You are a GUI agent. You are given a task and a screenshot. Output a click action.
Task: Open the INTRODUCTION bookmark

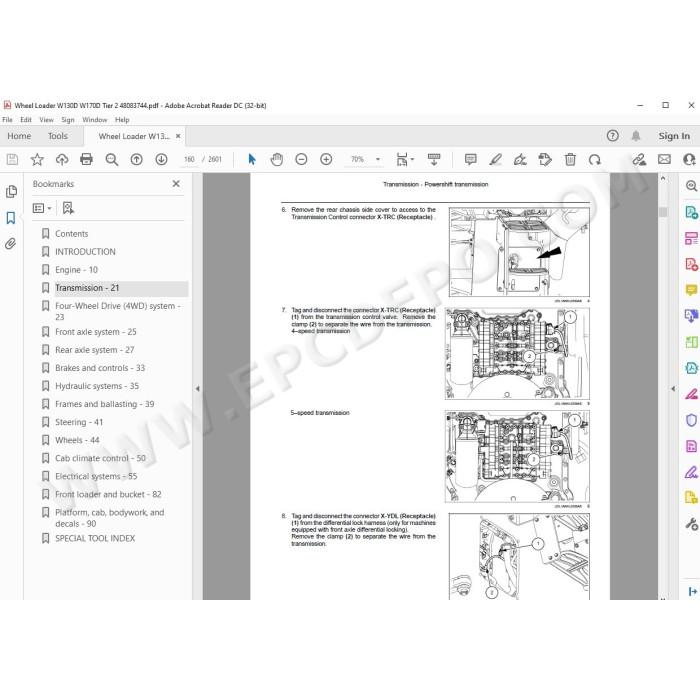pyautogui.click(x=85, y=252)
